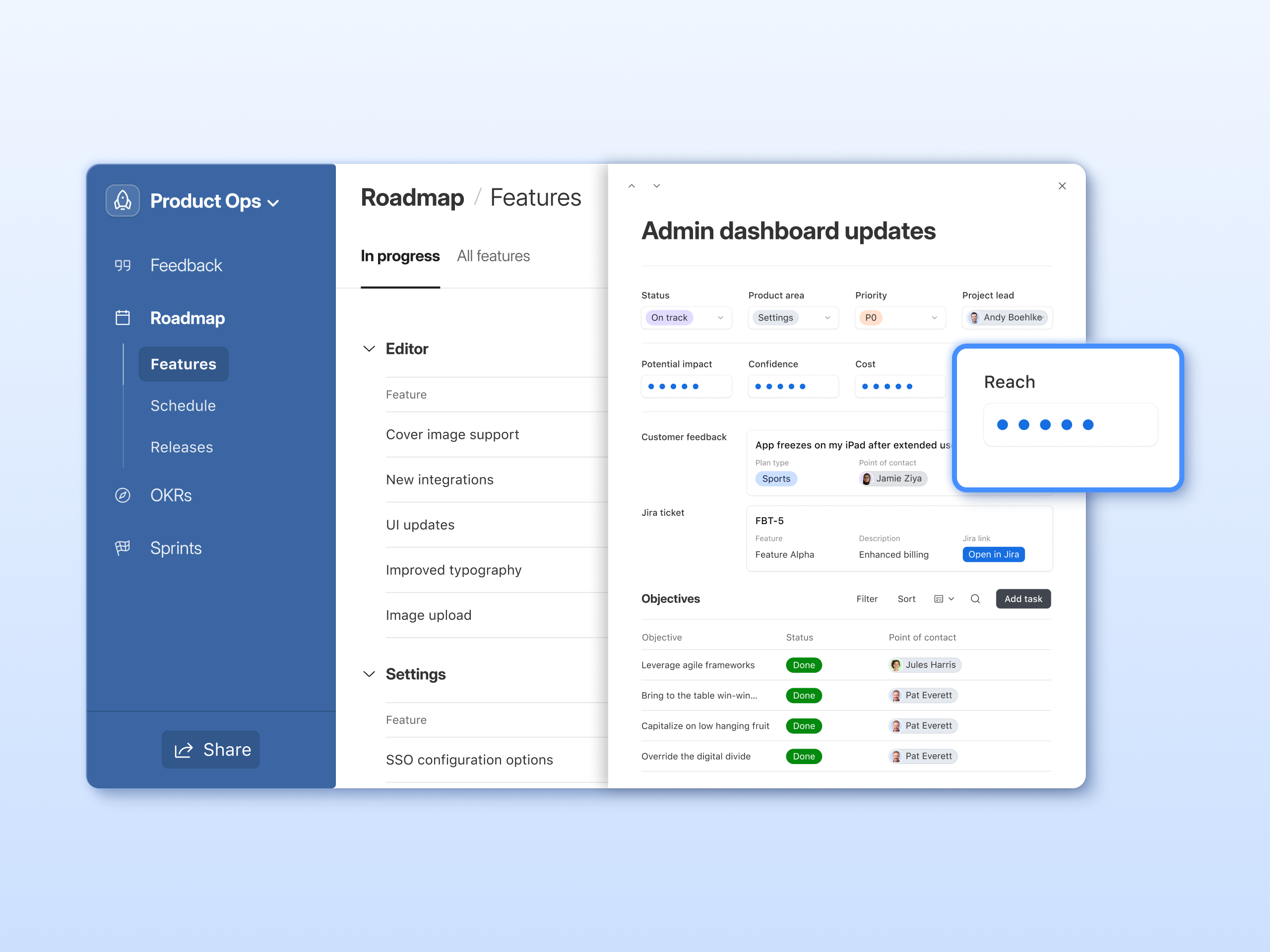1270x952 pixels.
Task: Click the Share button
Action: (211, 749)
